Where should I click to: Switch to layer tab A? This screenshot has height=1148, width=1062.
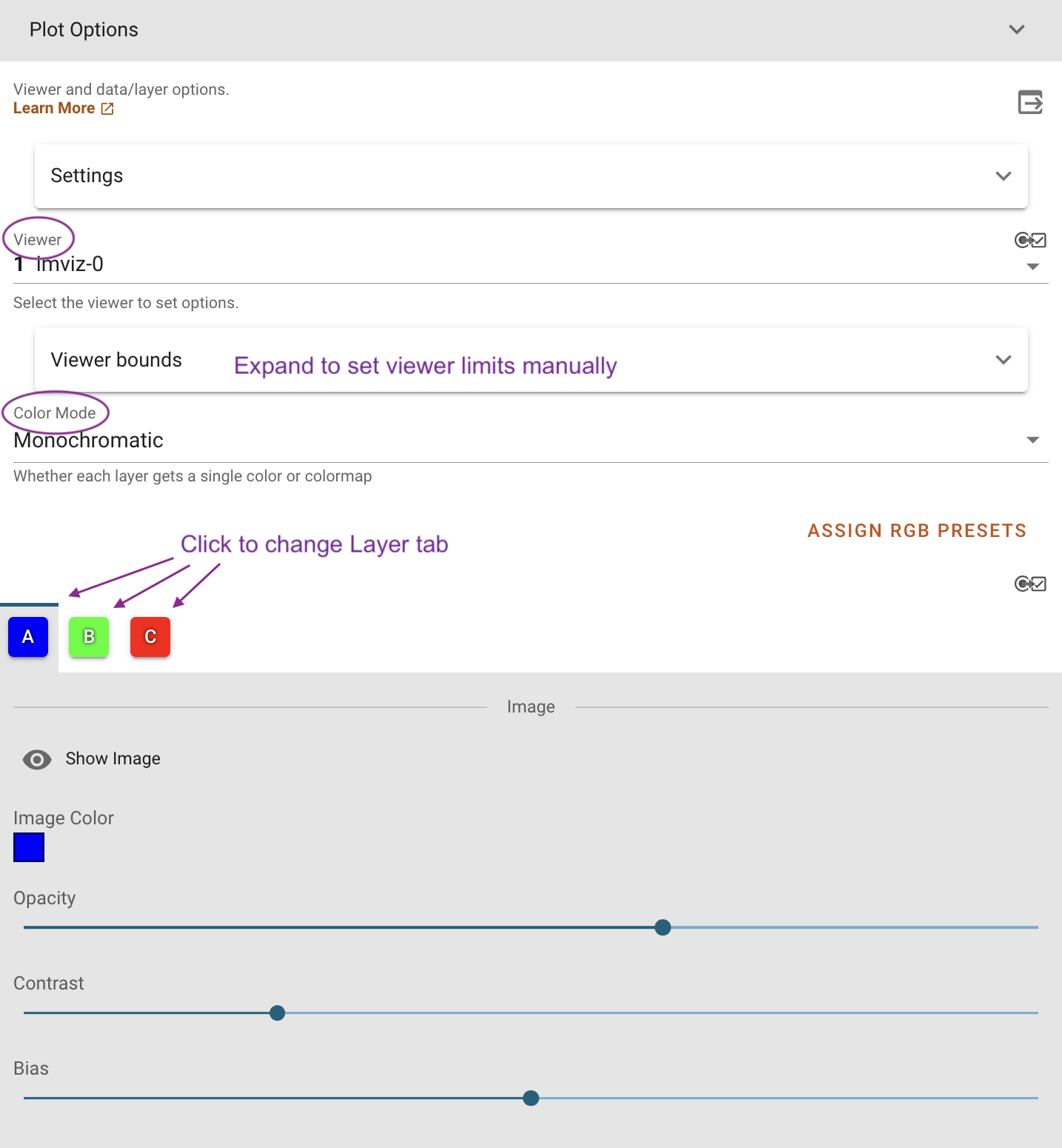(27, 636)
